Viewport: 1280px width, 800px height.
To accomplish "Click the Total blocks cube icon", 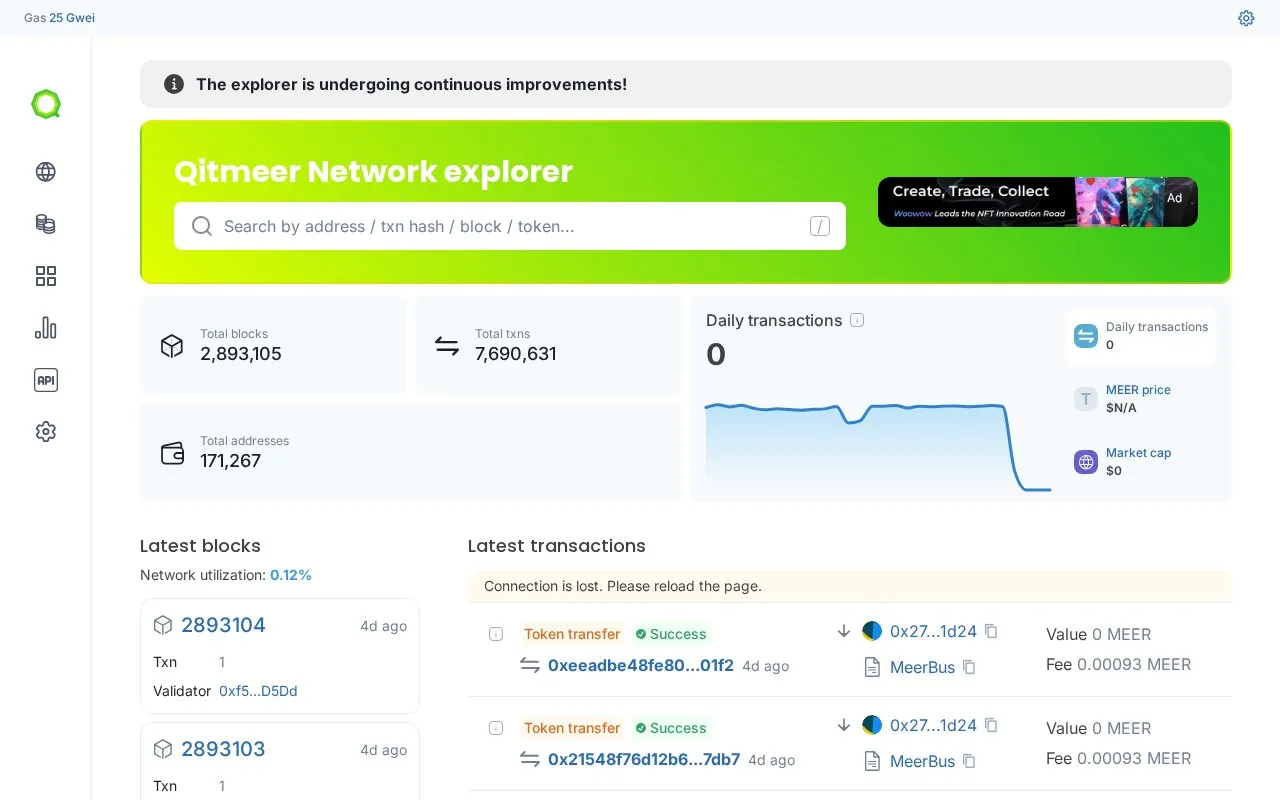I will pyautogui.click(x=172, y=346).
